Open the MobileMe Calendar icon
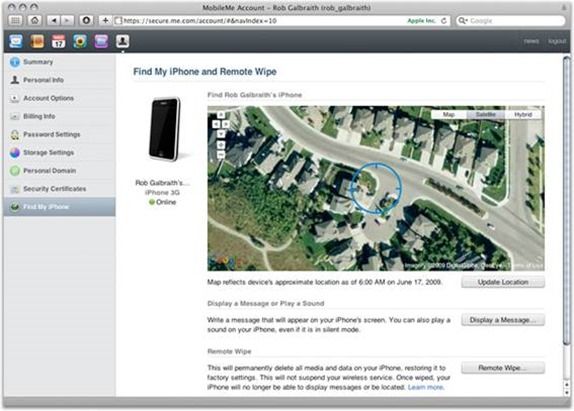 (x=58, y=41)
